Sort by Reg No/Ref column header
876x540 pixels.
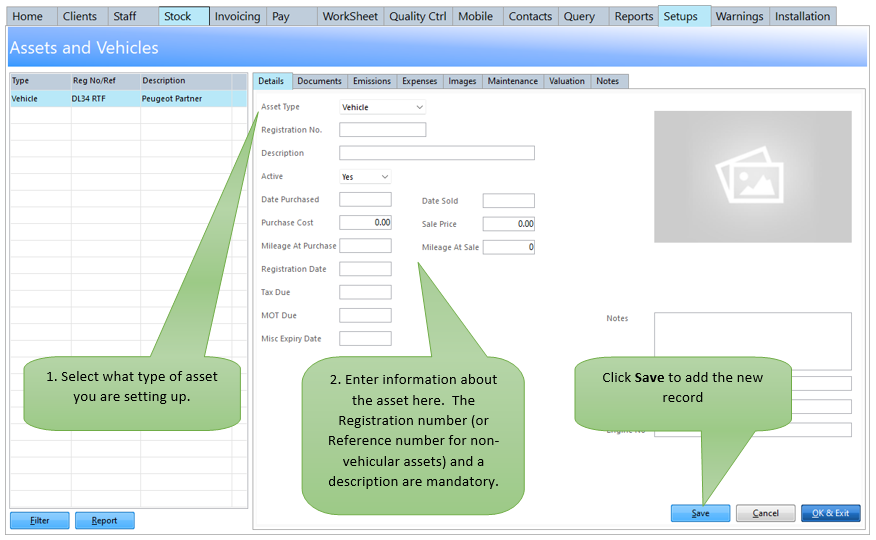106,81
